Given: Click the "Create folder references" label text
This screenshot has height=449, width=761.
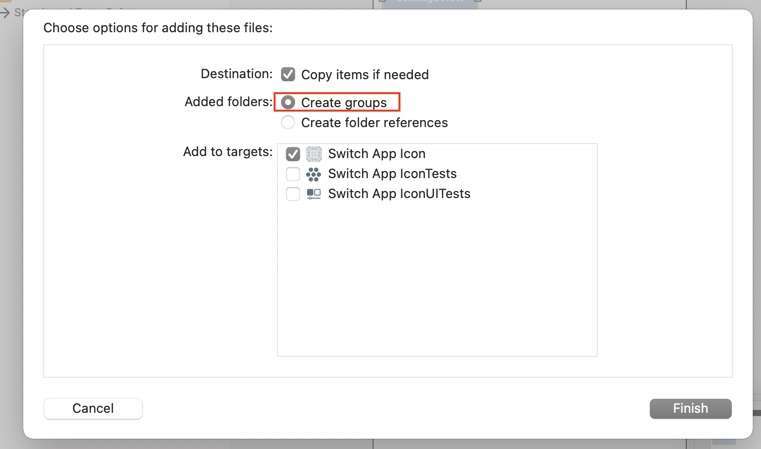Looking at the screenshot, I should click(x=374, y=123).
